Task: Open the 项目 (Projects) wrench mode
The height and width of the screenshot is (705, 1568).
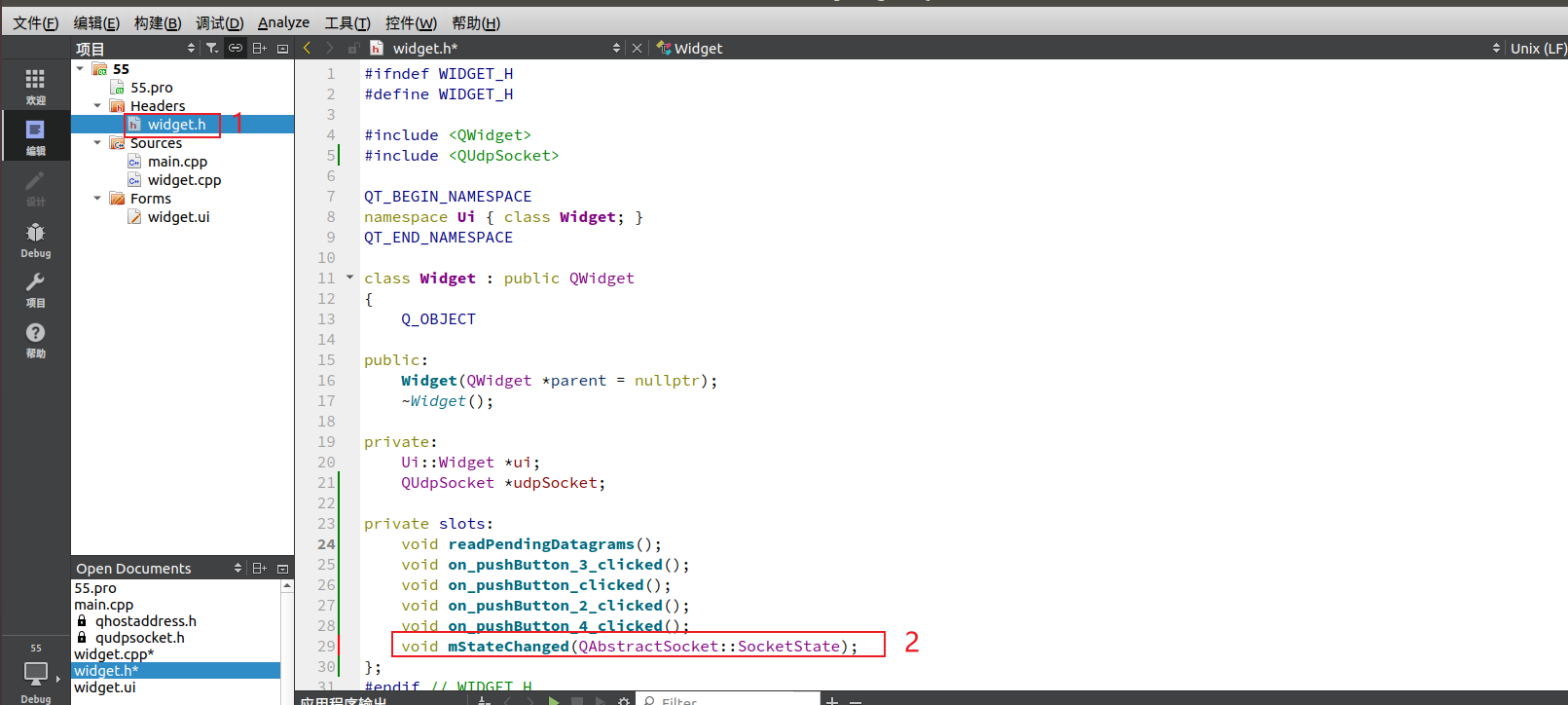Action: click(x=35, y=289)
